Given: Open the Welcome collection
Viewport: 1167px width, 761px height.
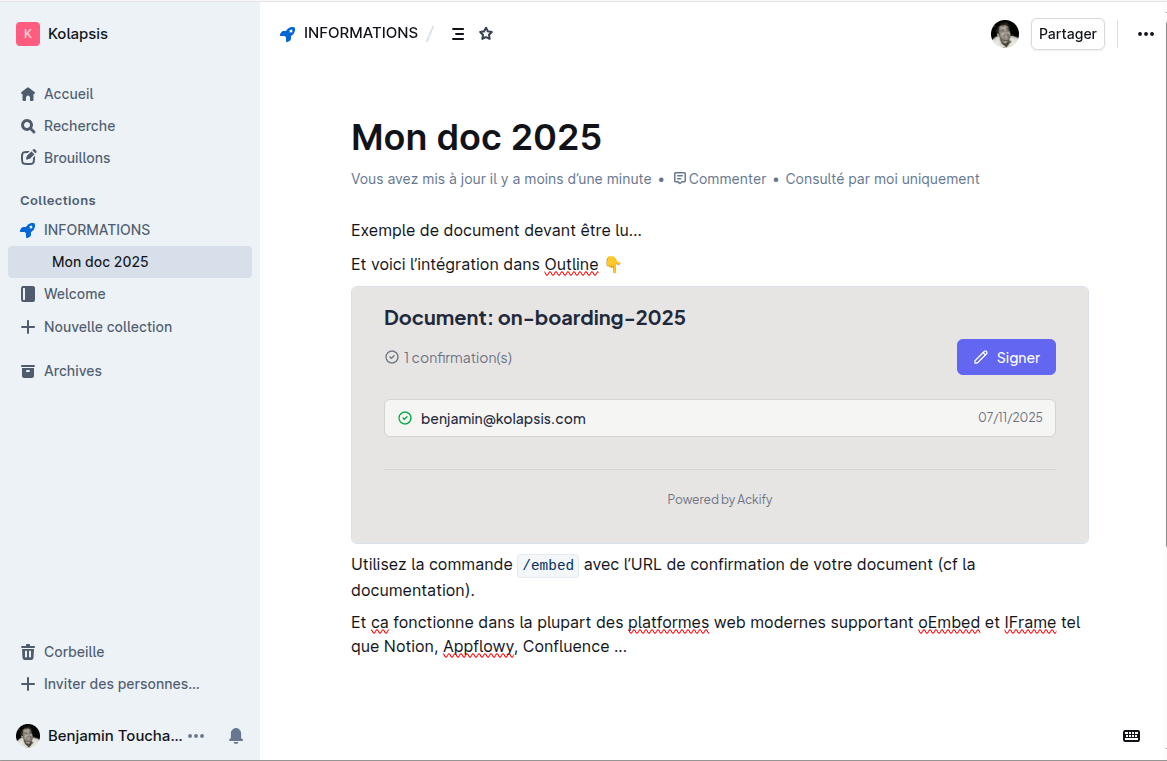Looking at the screenshot, I should coord(74,294).
